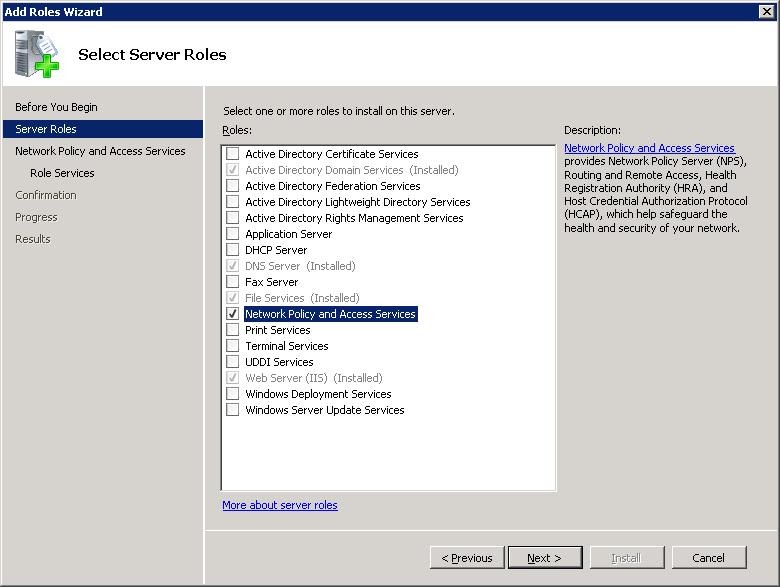Image resolution: width=780 pixels, height=587 pixels.
Task: Tick the Print Services checkbox
Action: coord(232,330)
